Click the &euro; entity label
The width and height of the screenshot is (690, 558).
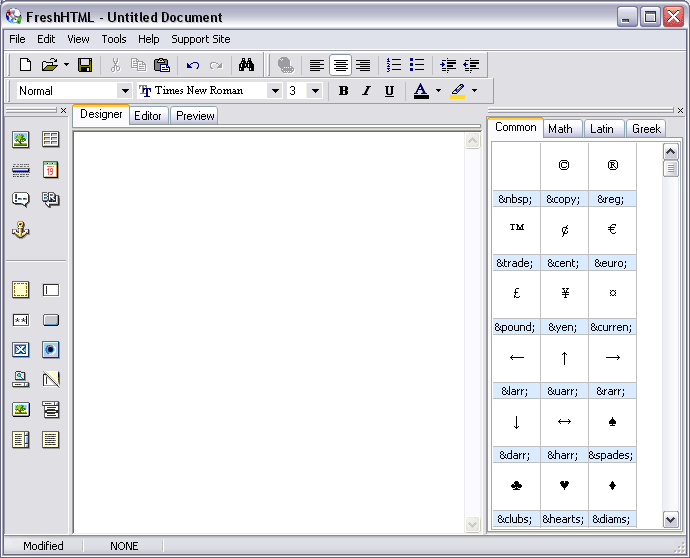point(612,263)
